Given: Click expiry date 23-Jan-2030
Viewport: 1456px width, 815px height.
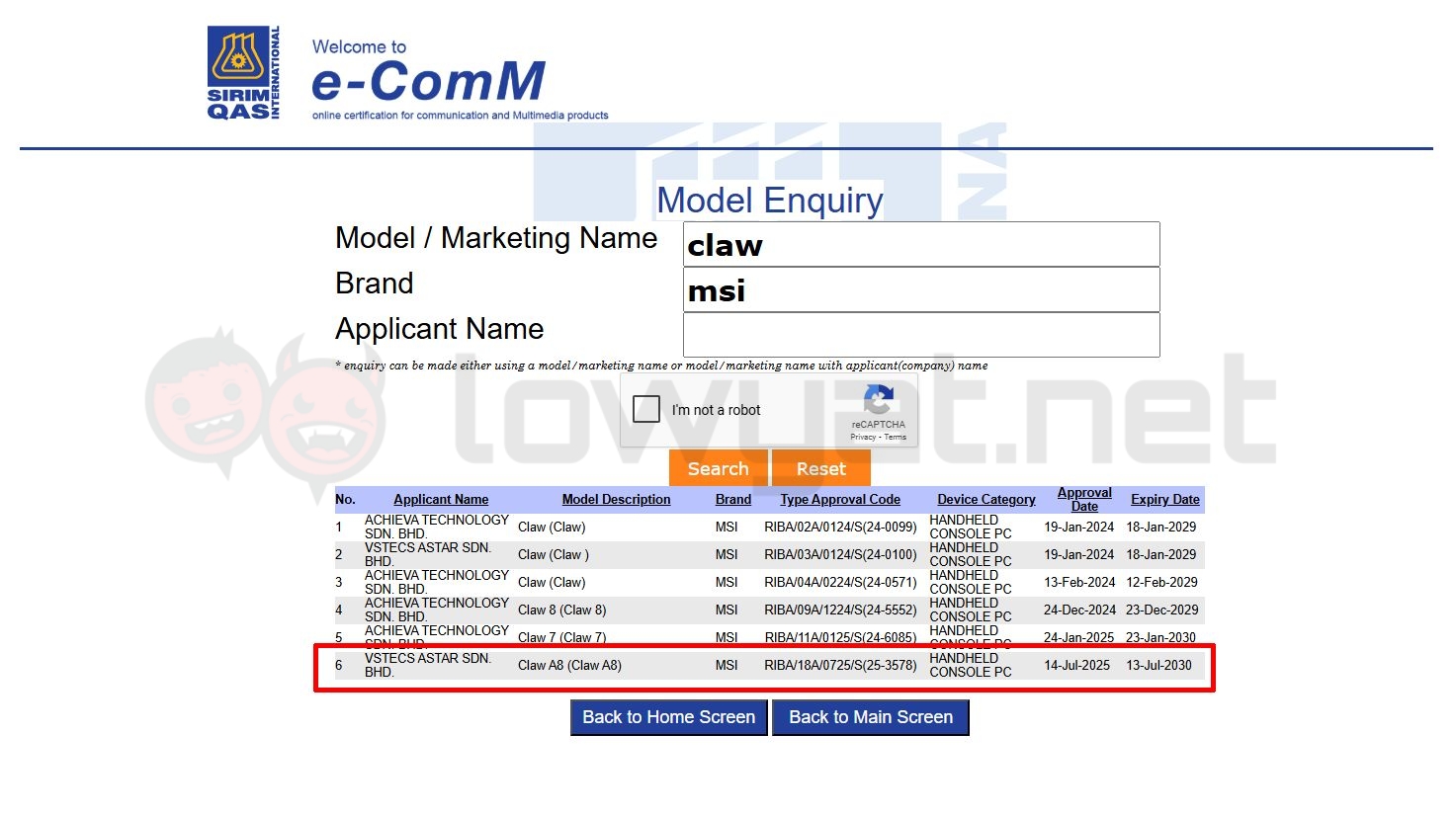Looking at the screenshot, I should (1161, 637).
